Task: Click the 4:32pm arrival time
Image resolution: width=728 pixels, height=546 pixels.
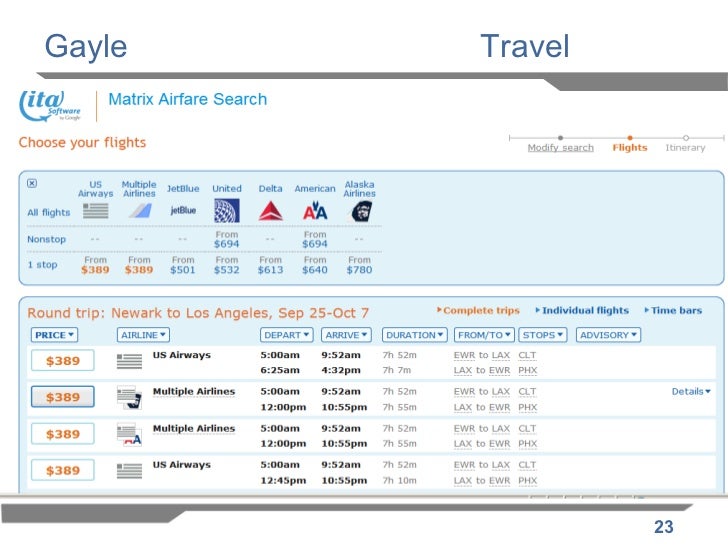Action: pyautogui.click(x=341, y=370)
